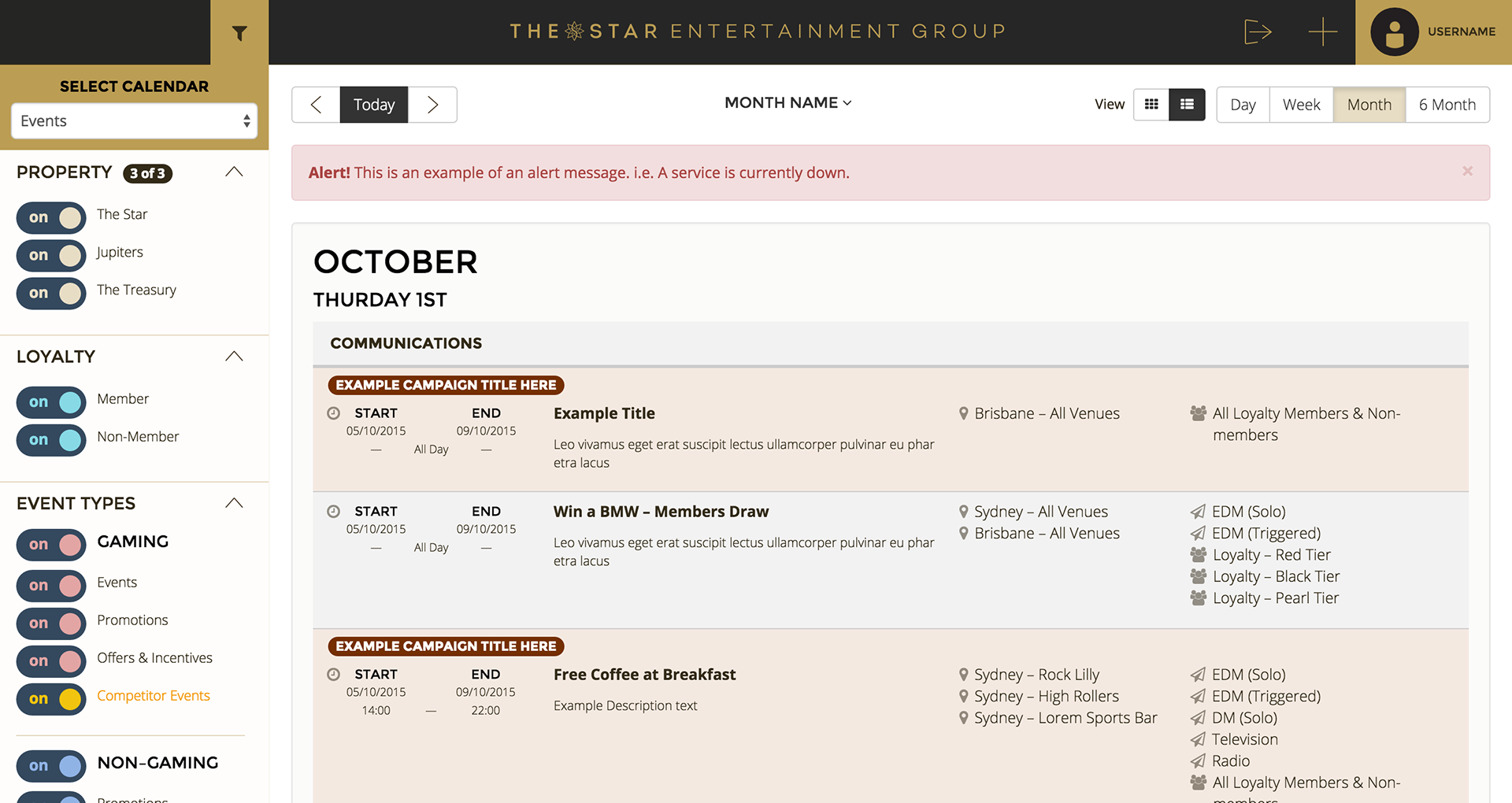The height and width of the screenshot is (803, 1512).
Task: Toggle Member loyalty switch
Action: pyautogui.click(x=51, y=402)
